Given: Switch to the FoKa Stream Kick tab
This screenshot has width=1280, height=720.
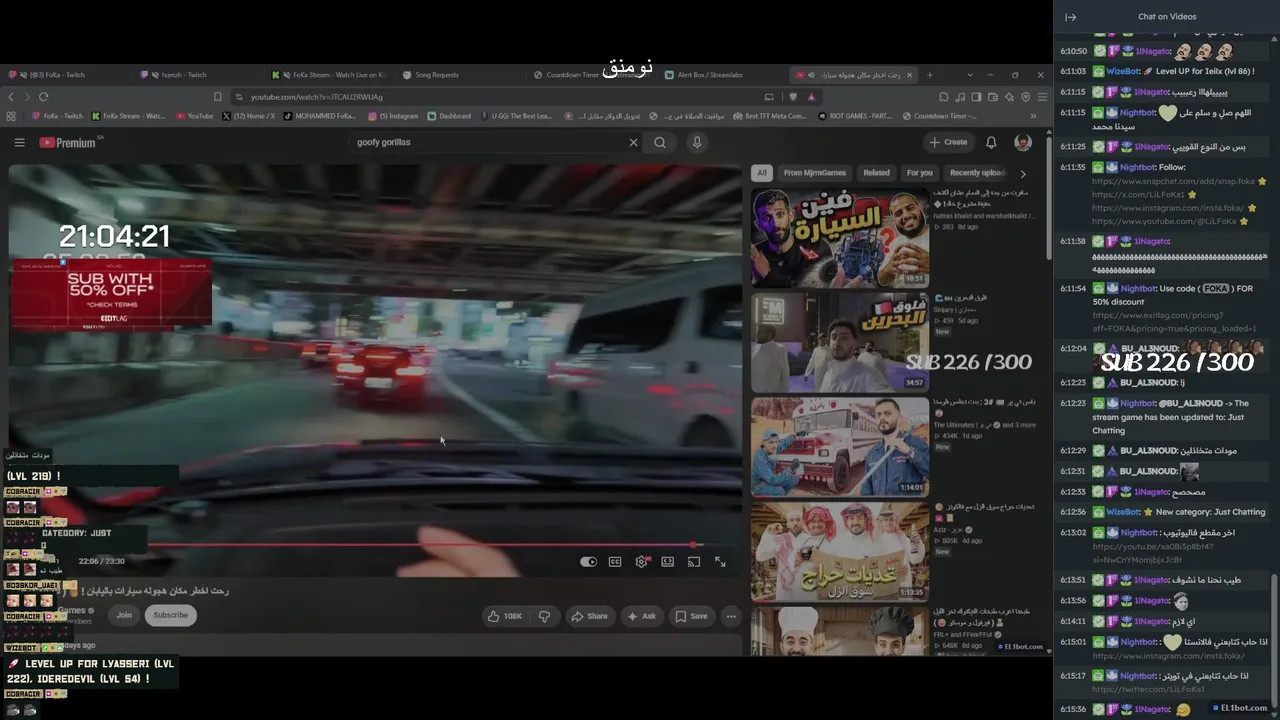Looking at the screenshot, I should [330, 75].
